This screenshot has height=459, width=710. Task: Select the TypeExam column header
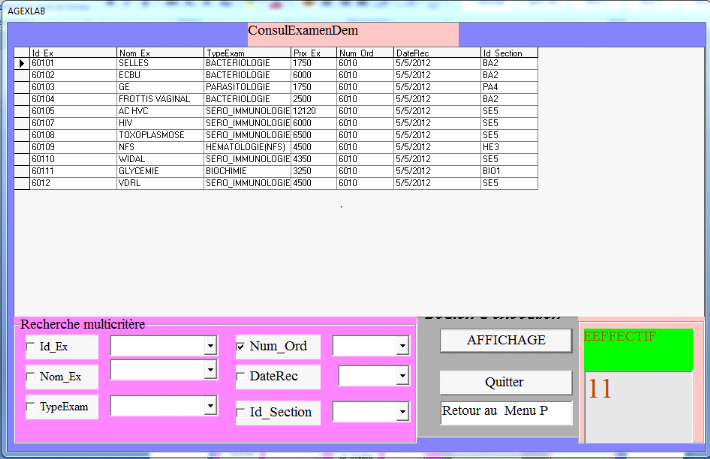[246, 52]
